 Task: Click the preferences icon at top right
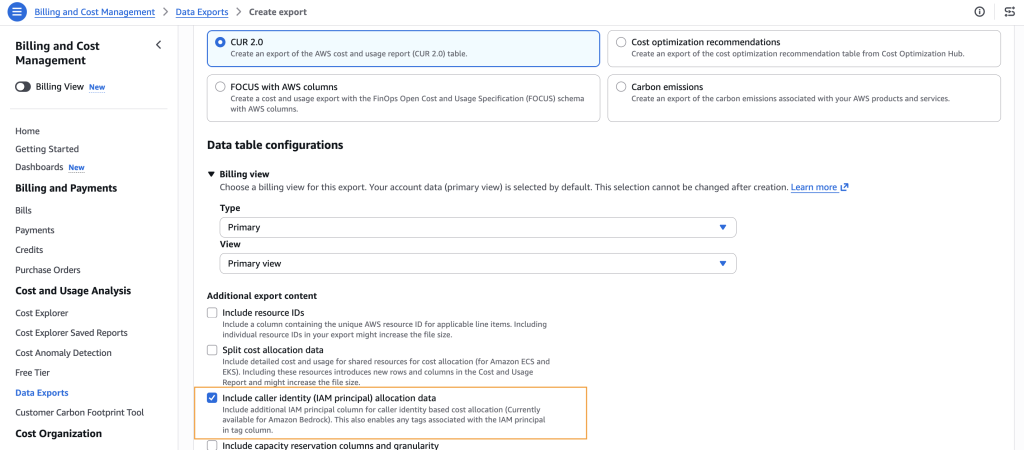pyautogui.click(x=1009, y=12)
